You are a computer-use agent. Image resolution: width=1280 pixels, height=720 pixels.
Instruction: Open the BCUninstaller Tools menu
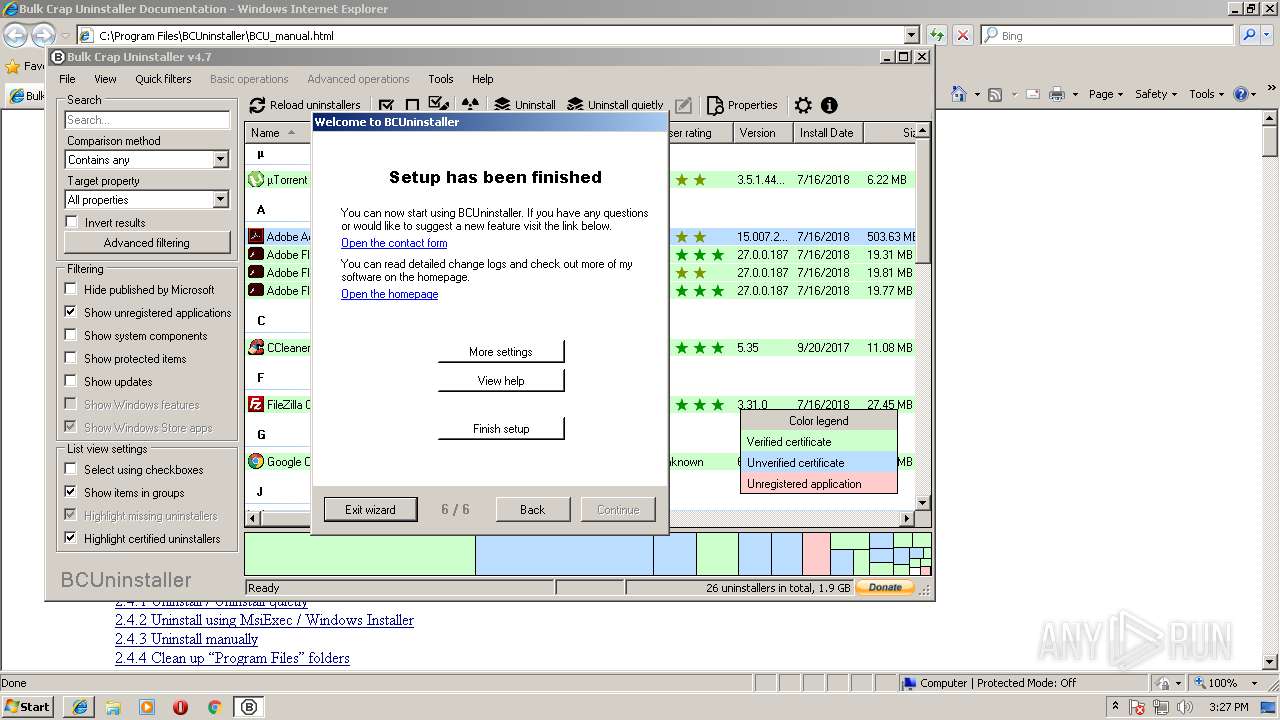pyautogui.click(x=440, y=79)
